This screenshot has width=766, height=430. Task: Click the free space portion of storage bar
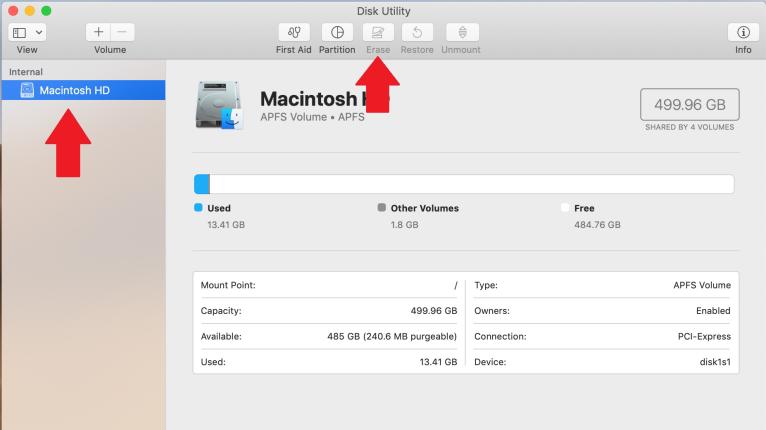pos(470,184)
